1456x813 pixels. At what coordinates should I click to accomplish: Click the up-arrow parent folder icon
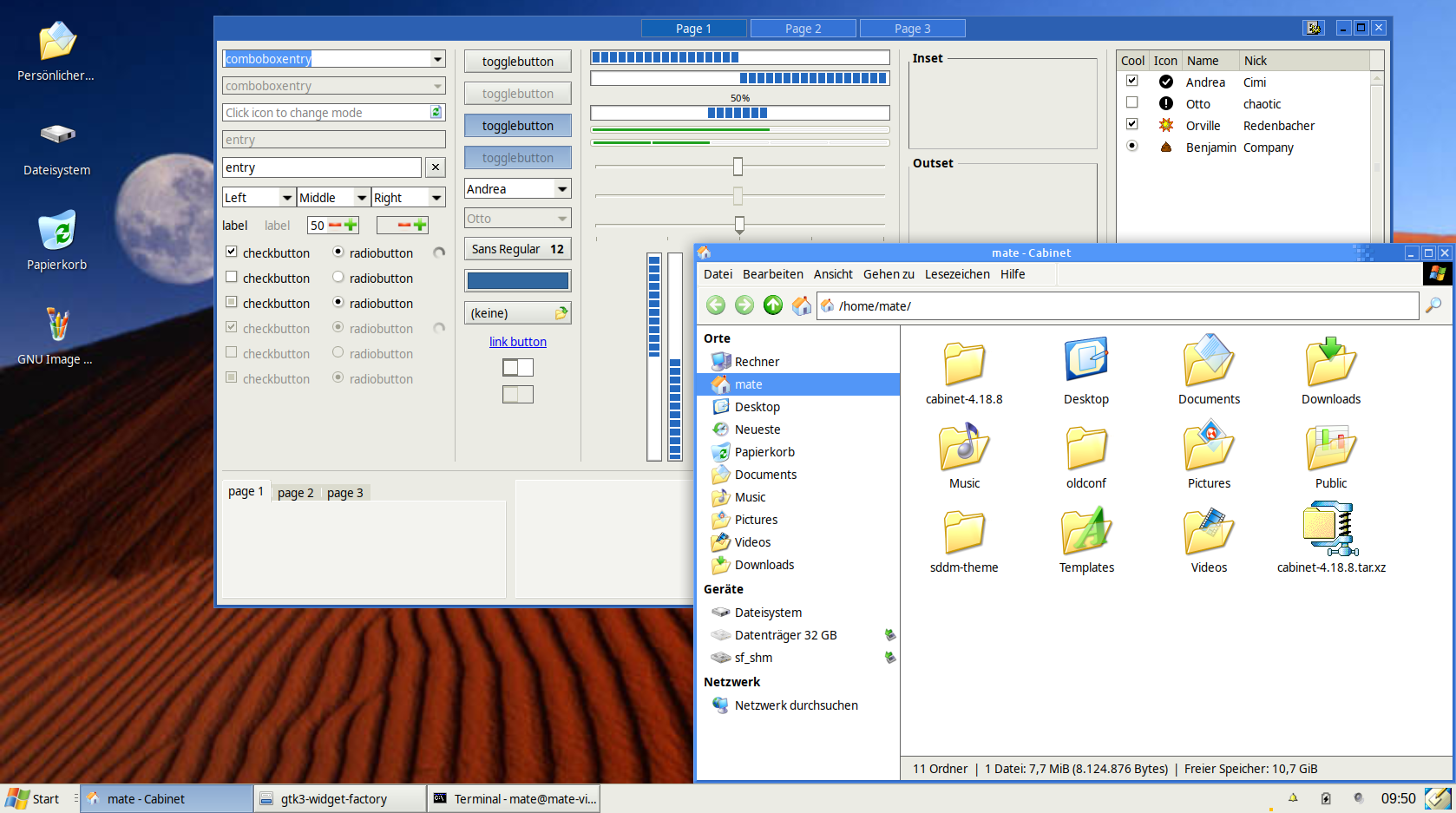coord(772,305)
